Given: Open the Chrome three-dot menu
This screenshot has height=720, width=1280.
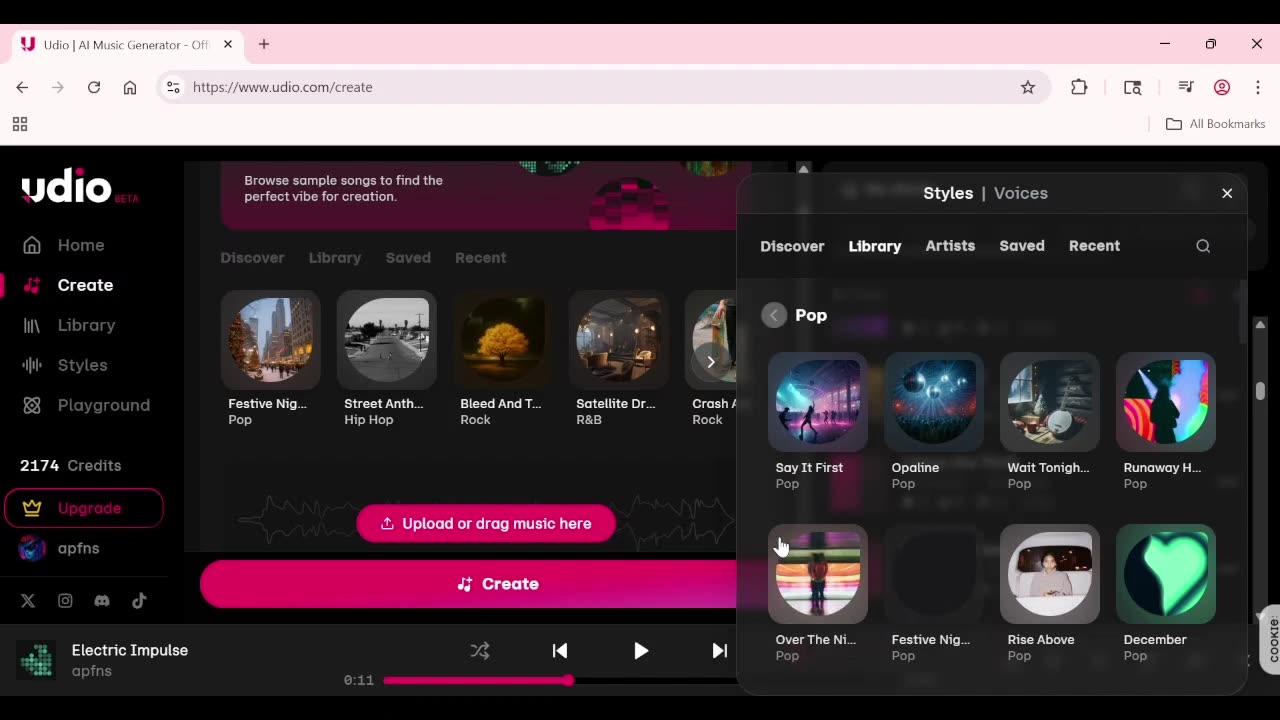Looking at the screenshot, I should pyautogui.click(x=1258, y=87).
